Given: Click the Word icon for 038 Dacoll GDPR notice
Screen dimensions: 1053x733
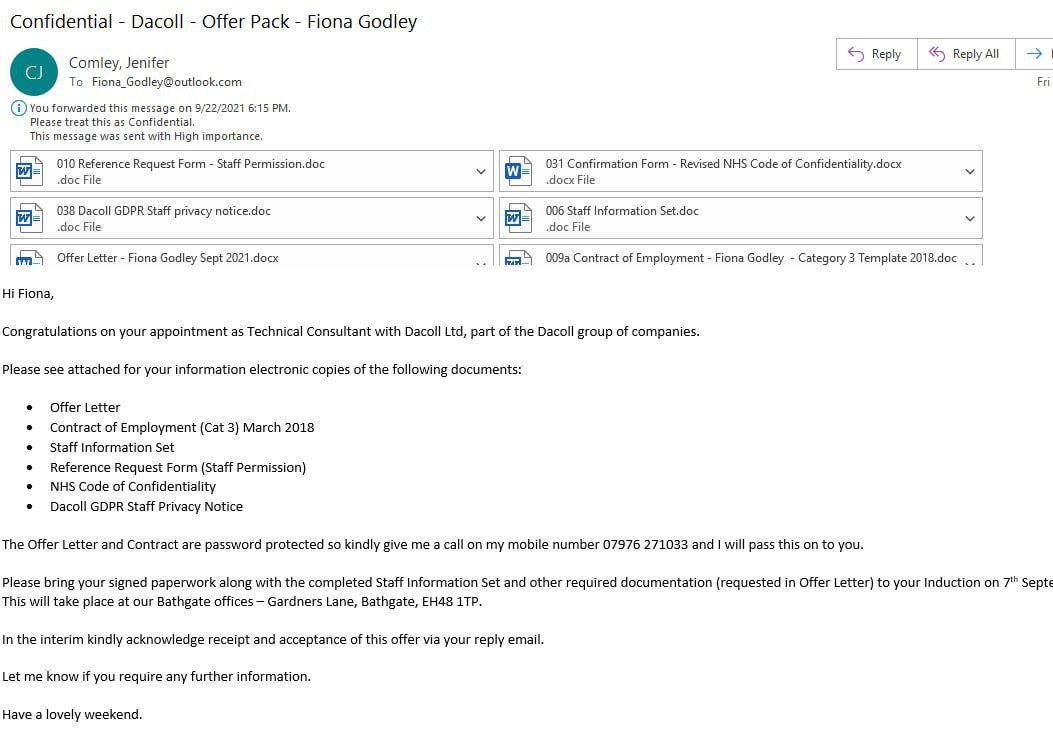Looking at the screenshot, I should click(29, 218).
